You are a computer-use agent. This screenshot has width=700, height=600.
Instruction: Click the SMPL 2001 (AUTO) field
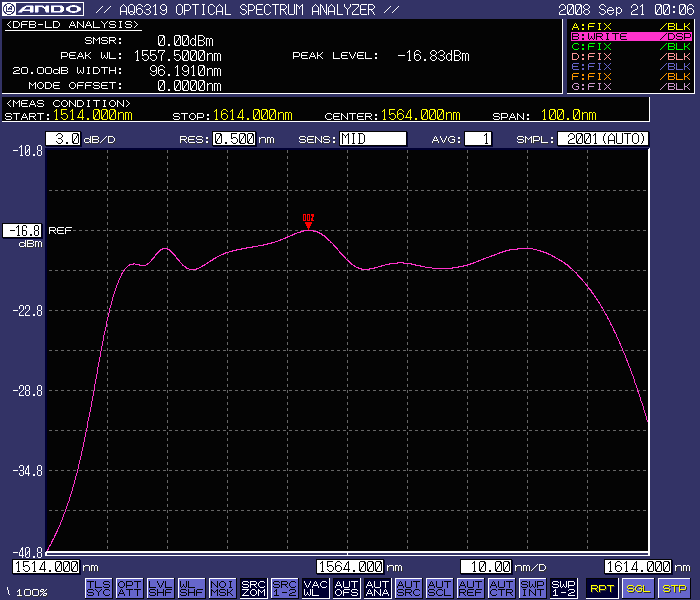point(603,139)
